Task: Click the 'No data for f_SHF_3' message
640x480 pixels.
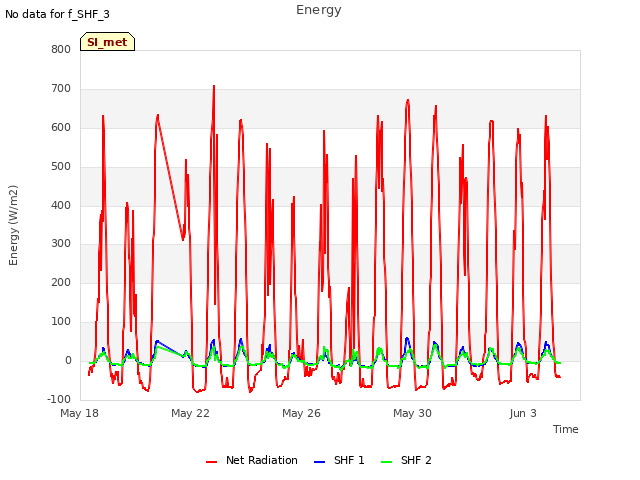Action: [x=58, y=14]
